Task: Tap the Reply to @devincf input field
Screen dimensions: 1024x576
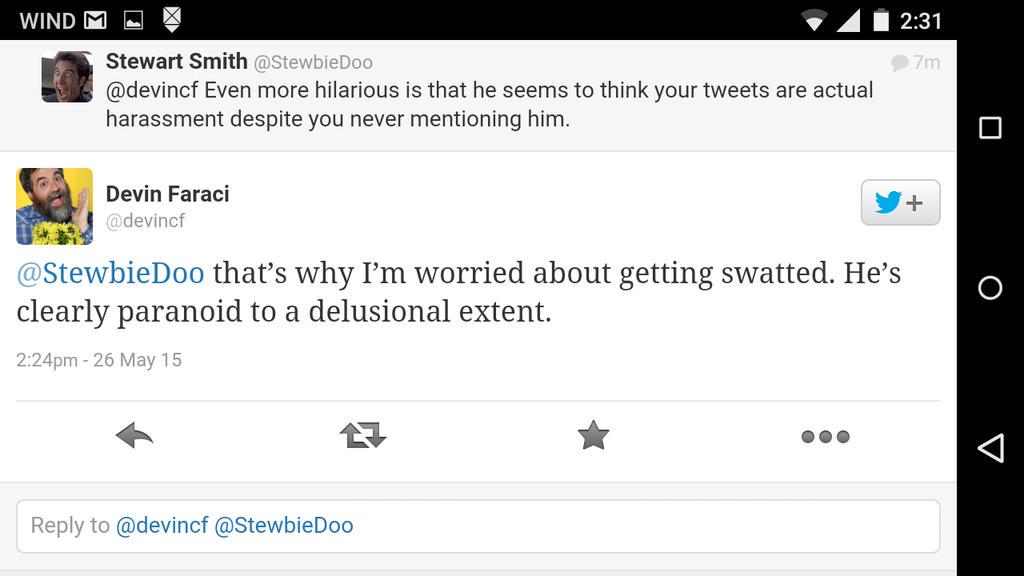Action: (478, 526)
